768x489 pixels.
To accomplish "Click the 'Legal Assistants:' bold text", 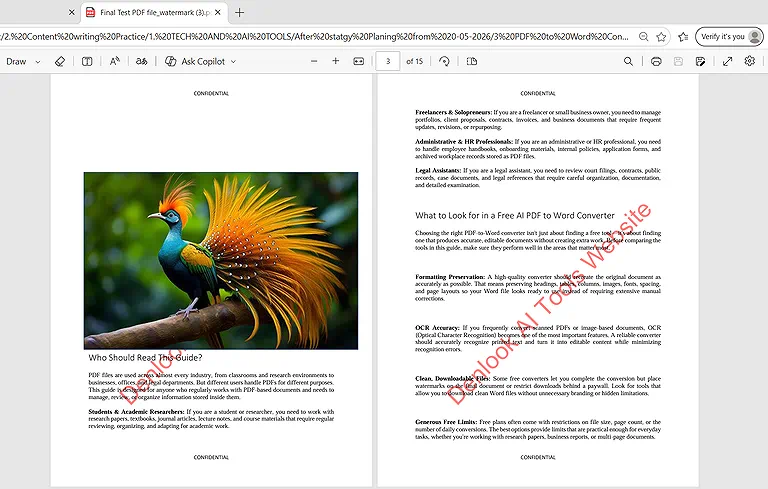I will pos(438,171).
